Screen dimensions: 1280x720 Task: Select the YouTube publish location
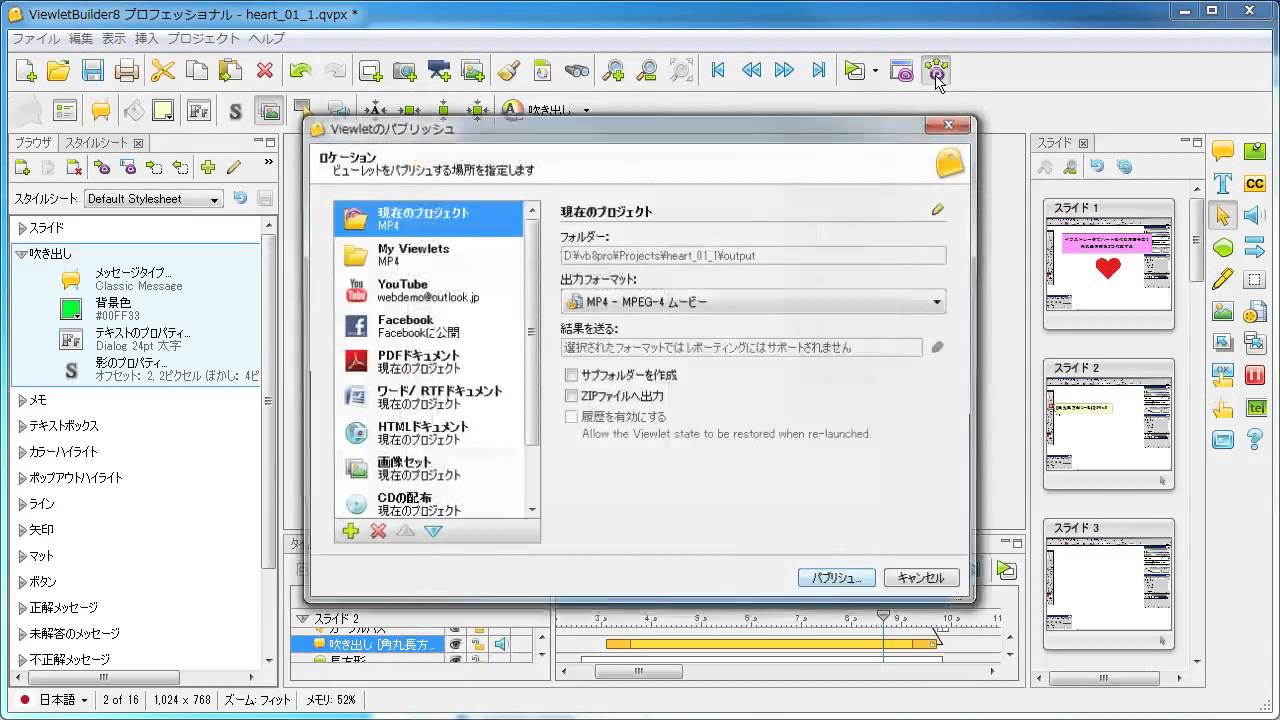point(430,290)
